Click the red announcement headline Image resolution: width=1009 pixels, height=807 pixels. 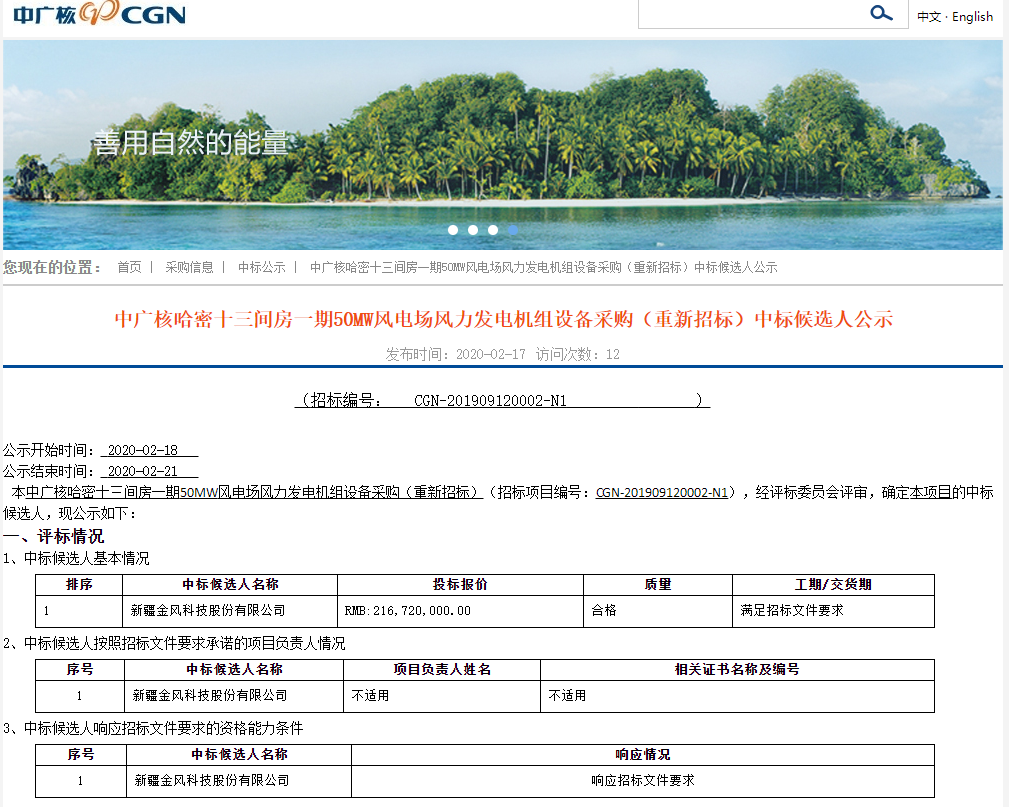[x=504, y=319]
